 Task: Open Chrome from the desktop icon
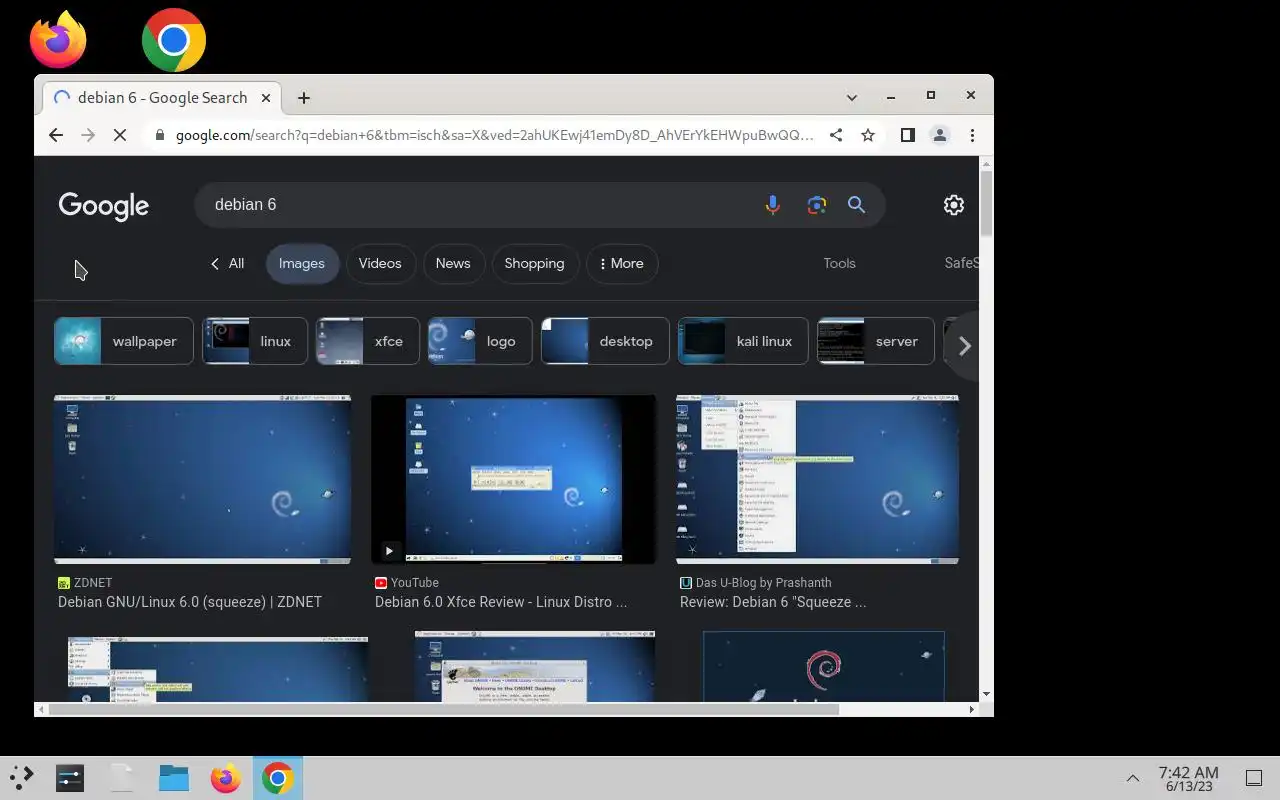click(174, 40)
